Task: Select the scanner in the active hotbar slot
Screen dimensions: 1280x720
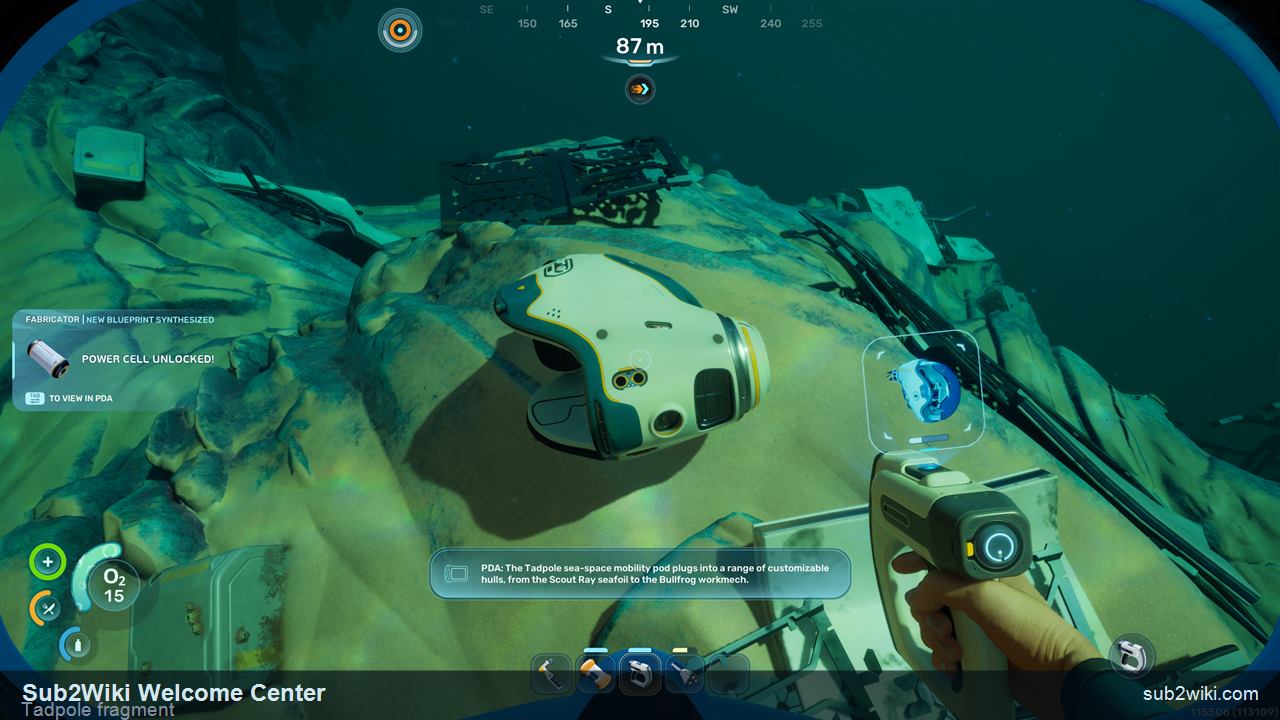Action: click(x=640, y=674)
